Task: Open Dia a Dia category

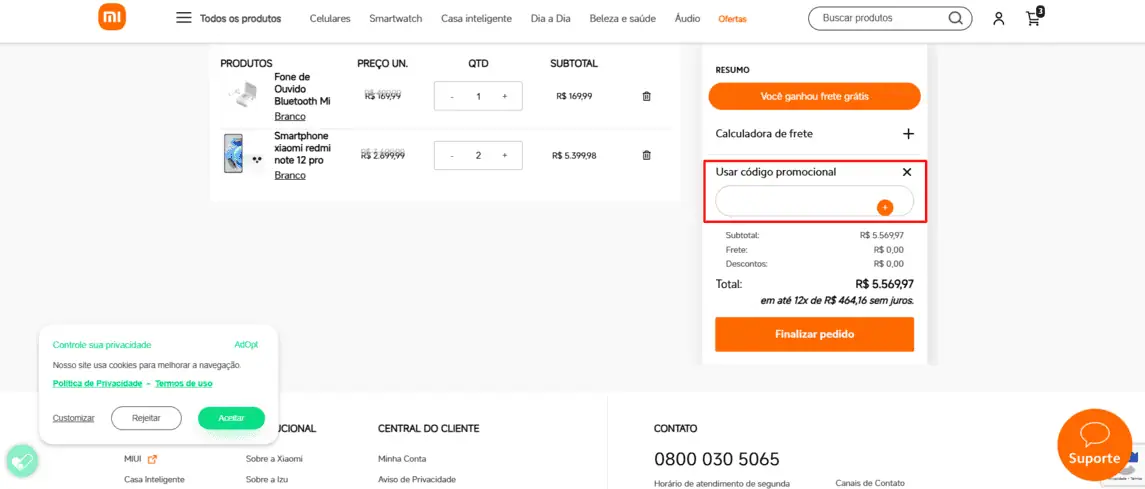Action: 551,18
